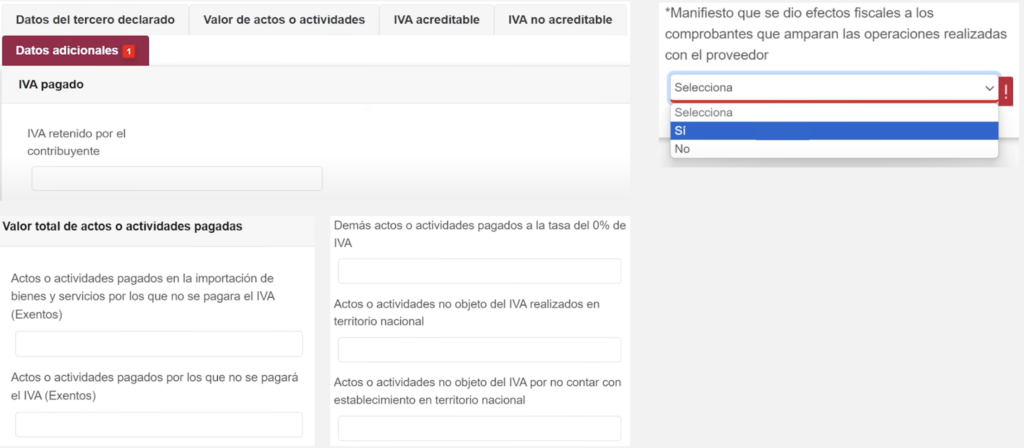
Task: Focus input for no contar con establecimiento
Action: [479, 428]
